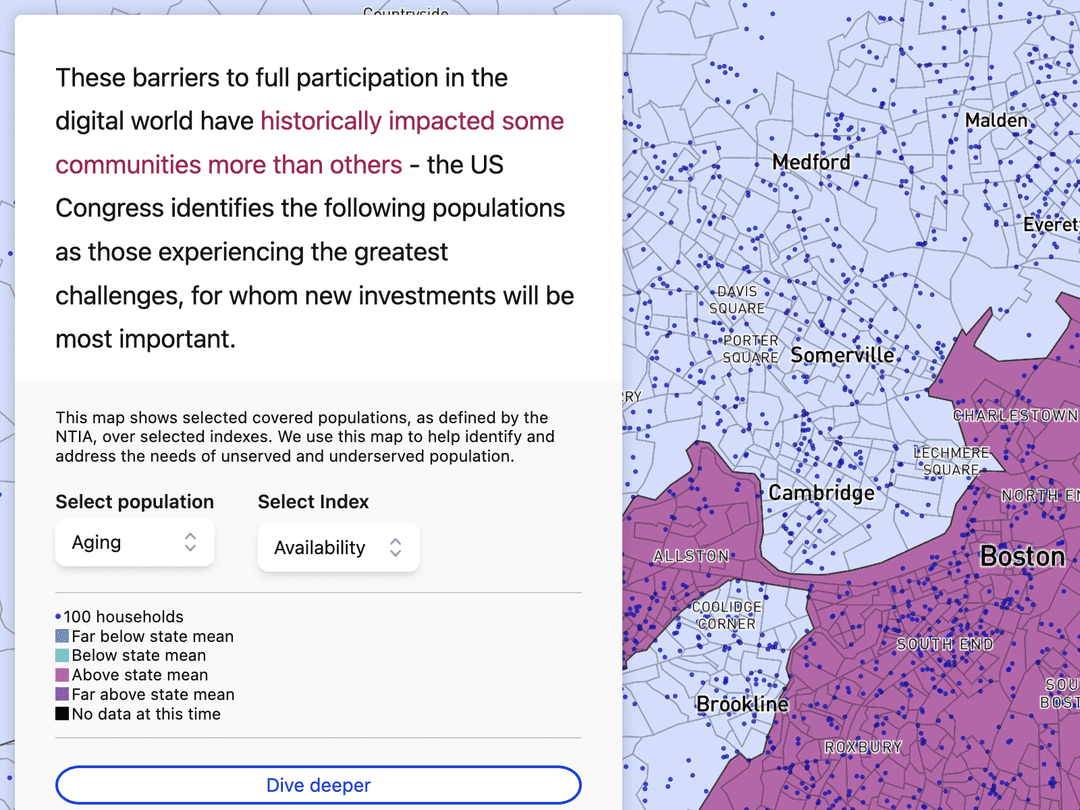Click the pink 'Above state mean' legend marker

(x=60, y=675)
